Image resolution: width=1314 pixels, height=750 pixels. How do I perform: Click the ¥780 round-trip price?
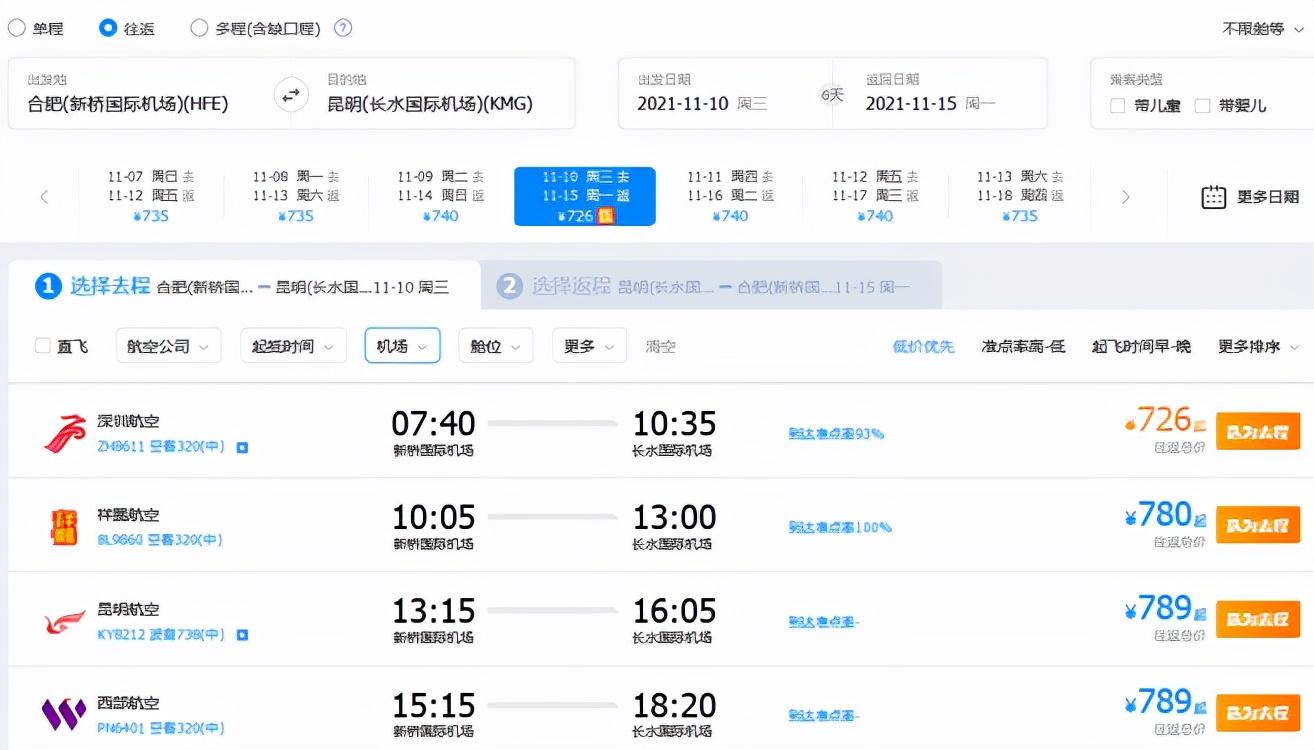click(x=1166, y=515)
